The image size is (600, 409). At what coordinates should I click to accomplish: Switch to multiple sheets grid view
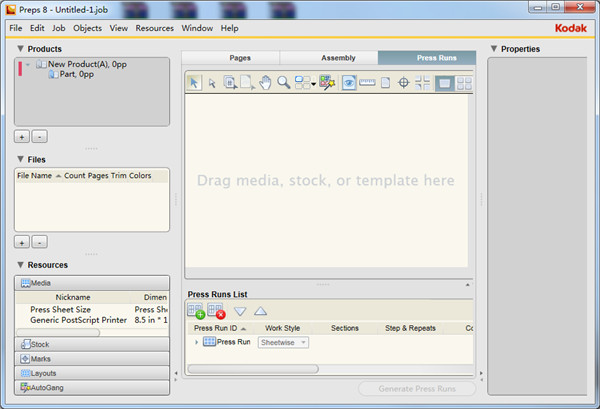(464, 83)
